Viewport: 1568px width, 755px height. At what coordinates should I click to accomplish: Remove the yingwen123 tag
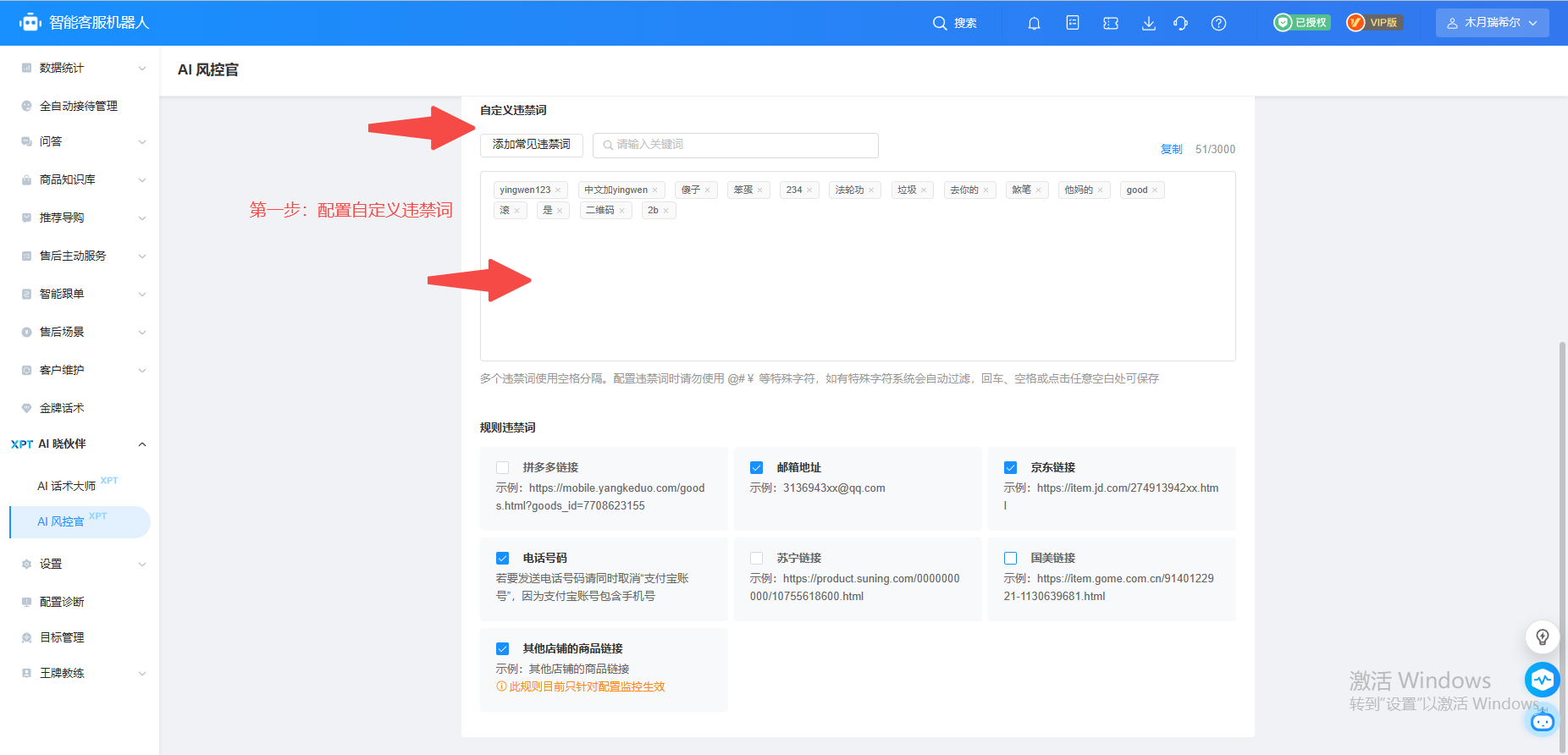[558, 190]
